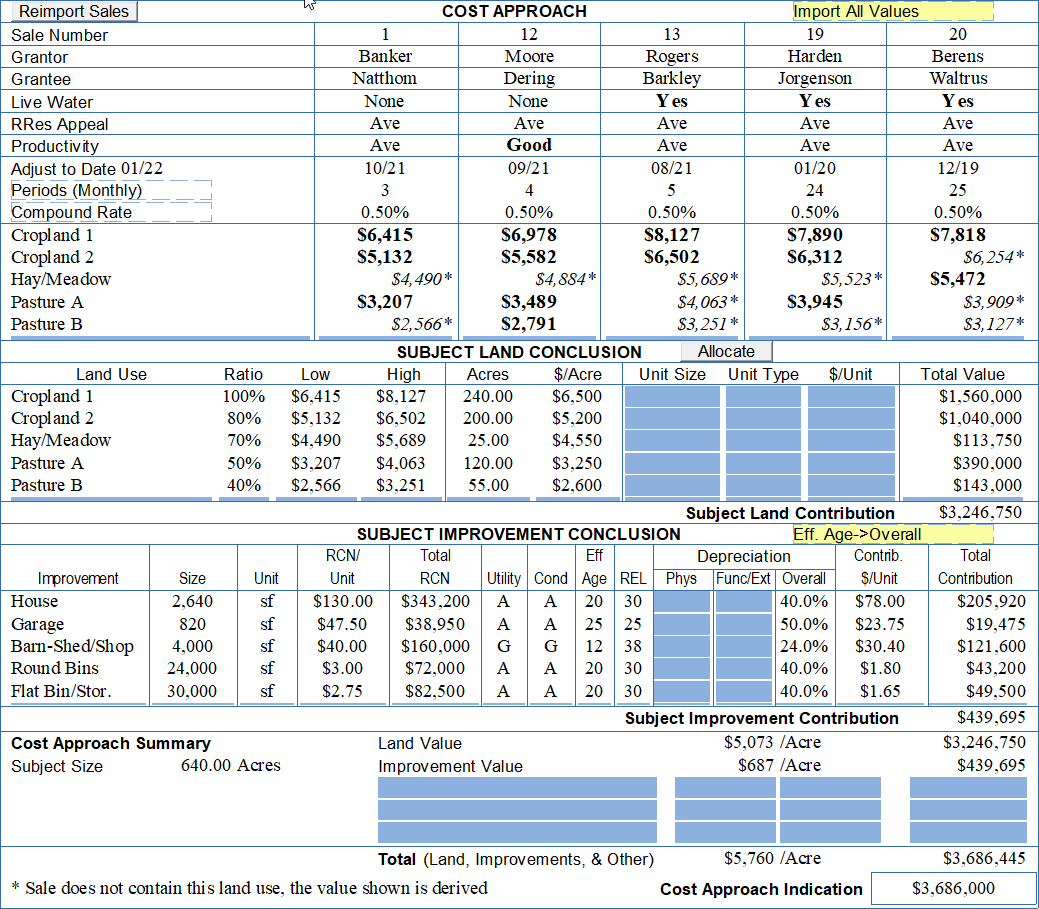Select the Garage Func/Ext depreciation blue field
Image resolution: width=1039 pixels, height=909 pixels.
click(x=745, y=624)
